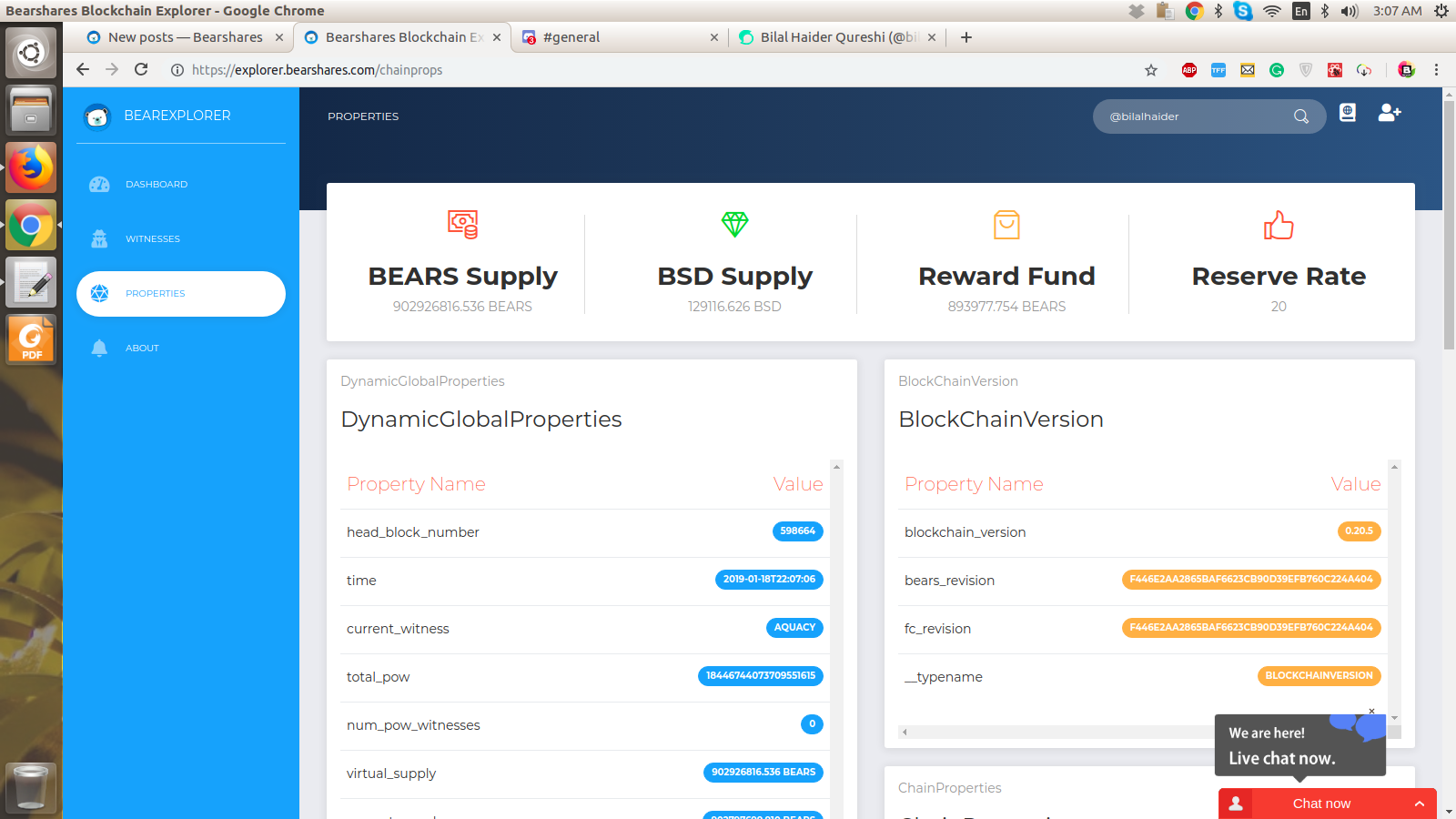Click the Chat now button
The width and height of the screenshot is (1456, 819).
[x=1321, y=804]
